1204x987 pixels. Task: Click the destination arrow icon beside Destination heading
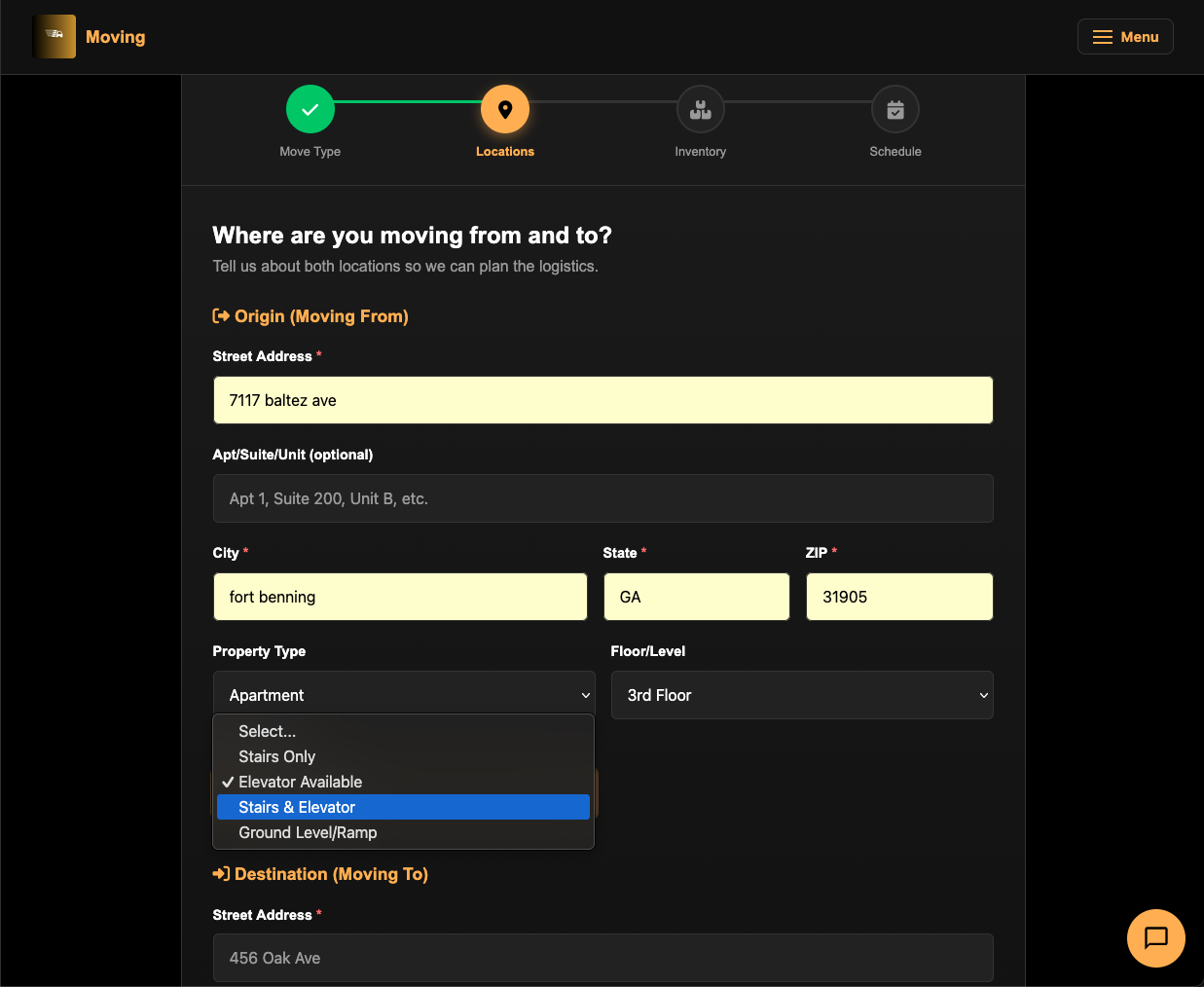click(x=221, y=874)
